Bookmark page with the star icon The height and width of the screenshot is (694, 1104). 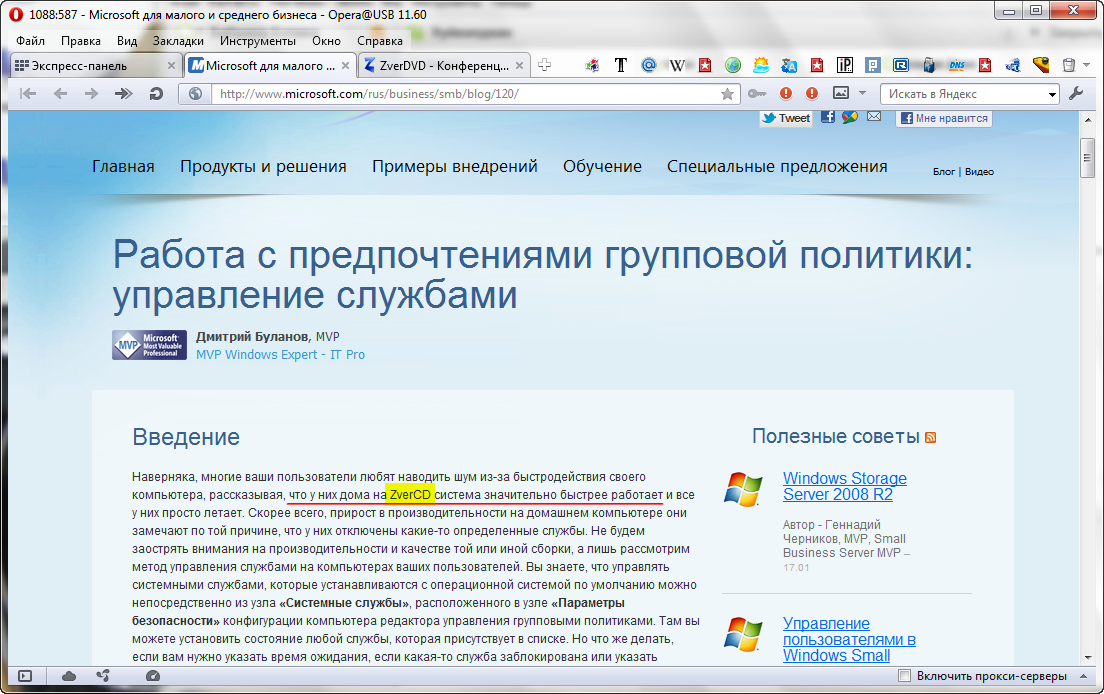tap(727, 94)
